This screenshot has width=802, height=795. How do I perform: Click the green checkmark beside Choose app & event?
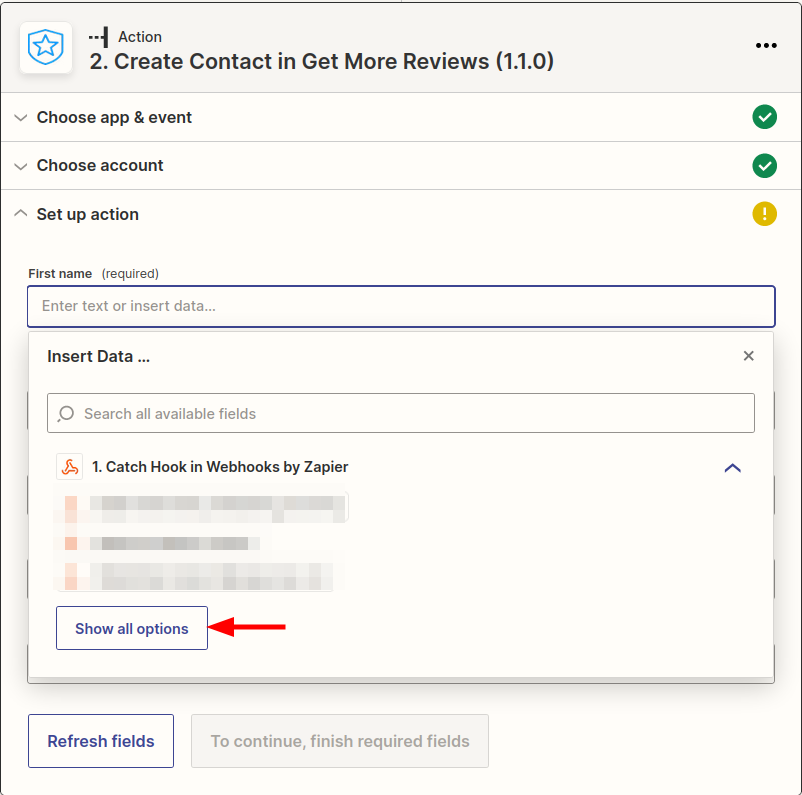pyautogui.click(x=764, y=117)
